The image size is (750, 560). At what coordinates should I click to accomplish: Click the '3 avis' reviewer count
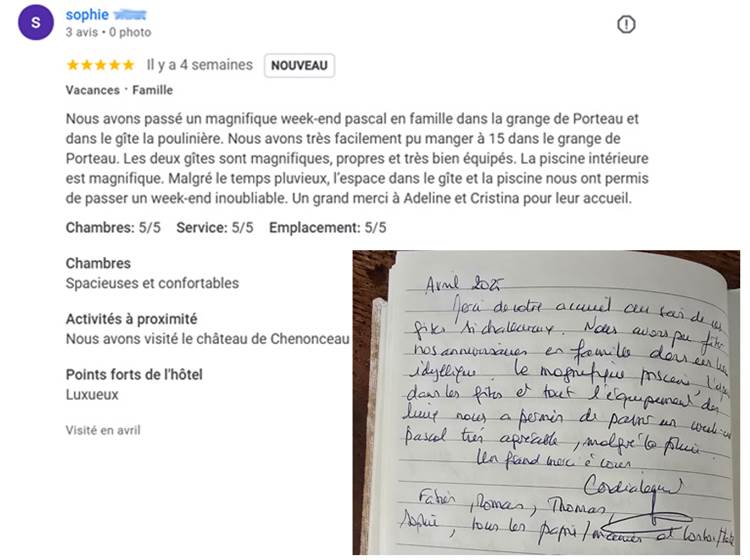point(81,32)
